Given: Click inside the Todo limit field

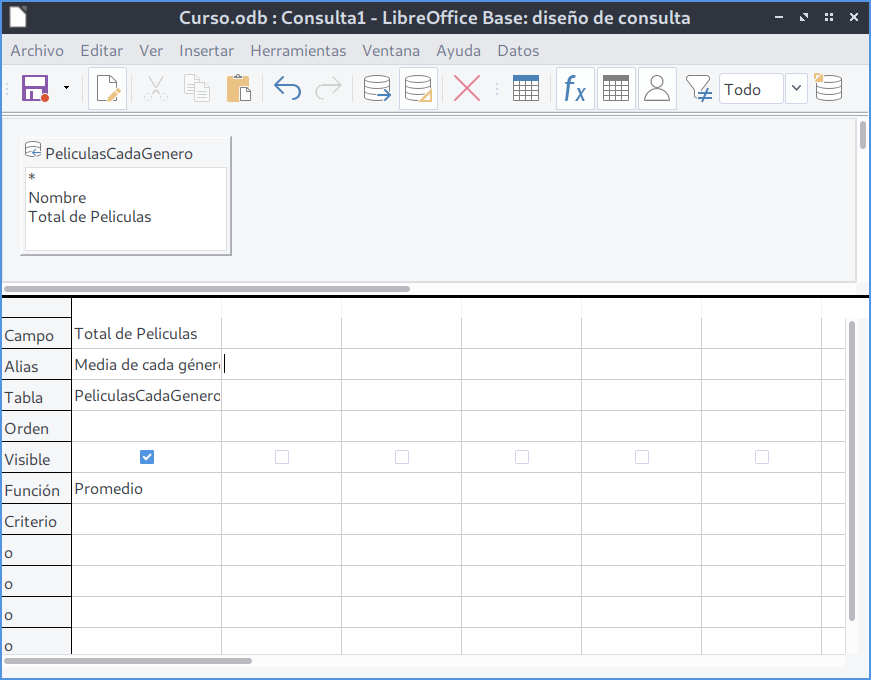Looking at the screenshot, I should 751,89.
